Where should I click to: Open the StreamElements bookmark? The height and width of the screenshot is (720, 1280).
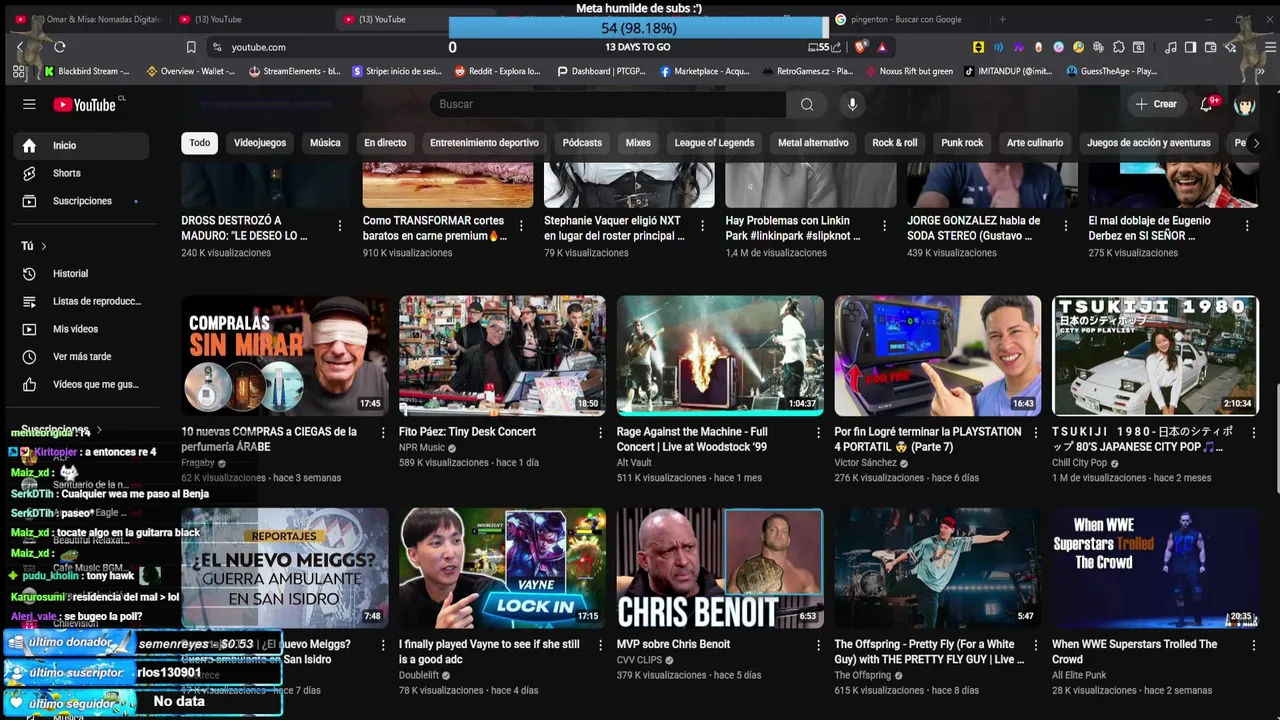point(295,71)
